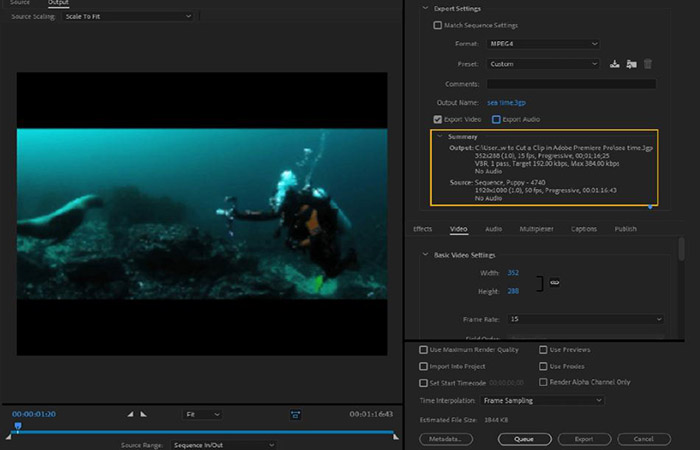
Task: Click the Estimated File Size text
Action: [x=464, y=420]
